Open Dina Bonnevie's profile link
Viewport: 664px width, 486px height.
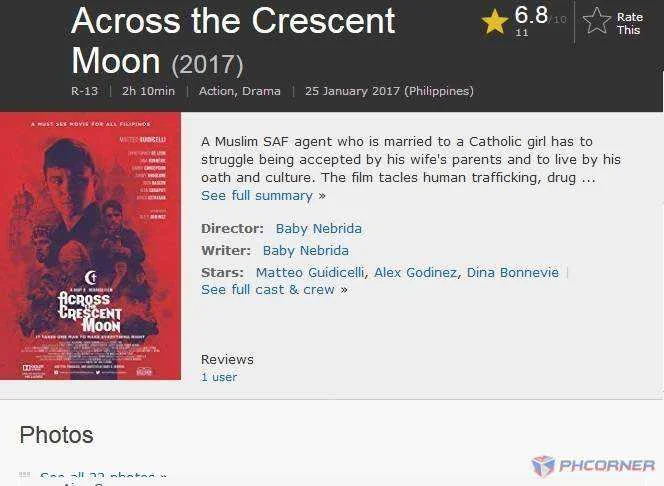[513, 273]
